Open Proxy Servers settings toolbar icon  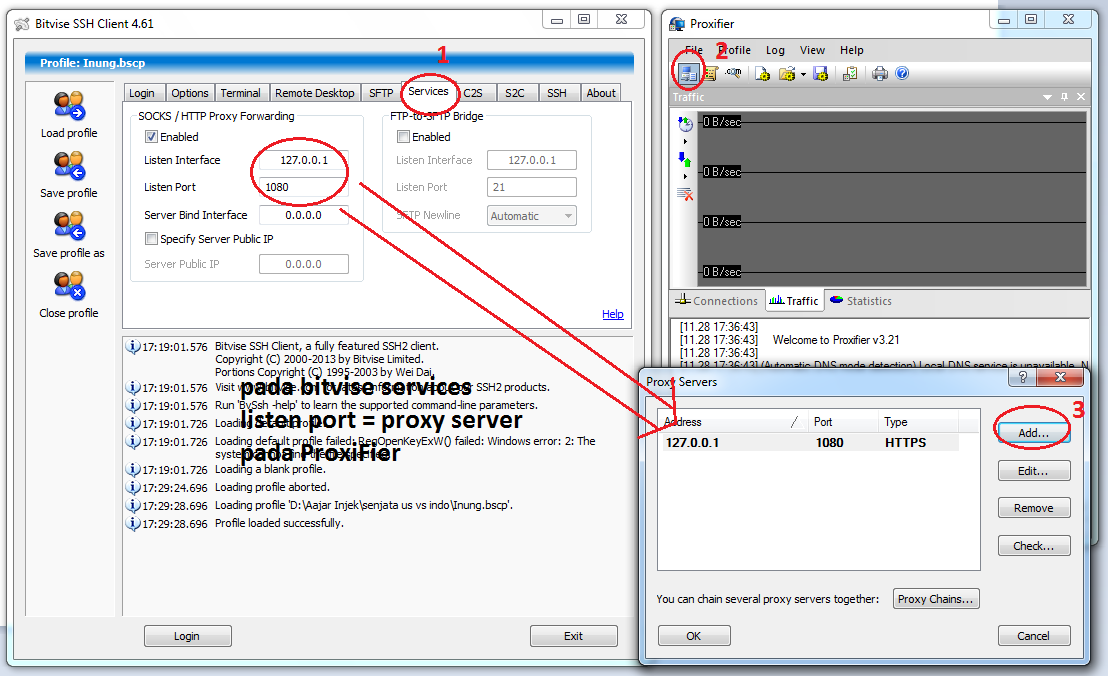(688, 73)
